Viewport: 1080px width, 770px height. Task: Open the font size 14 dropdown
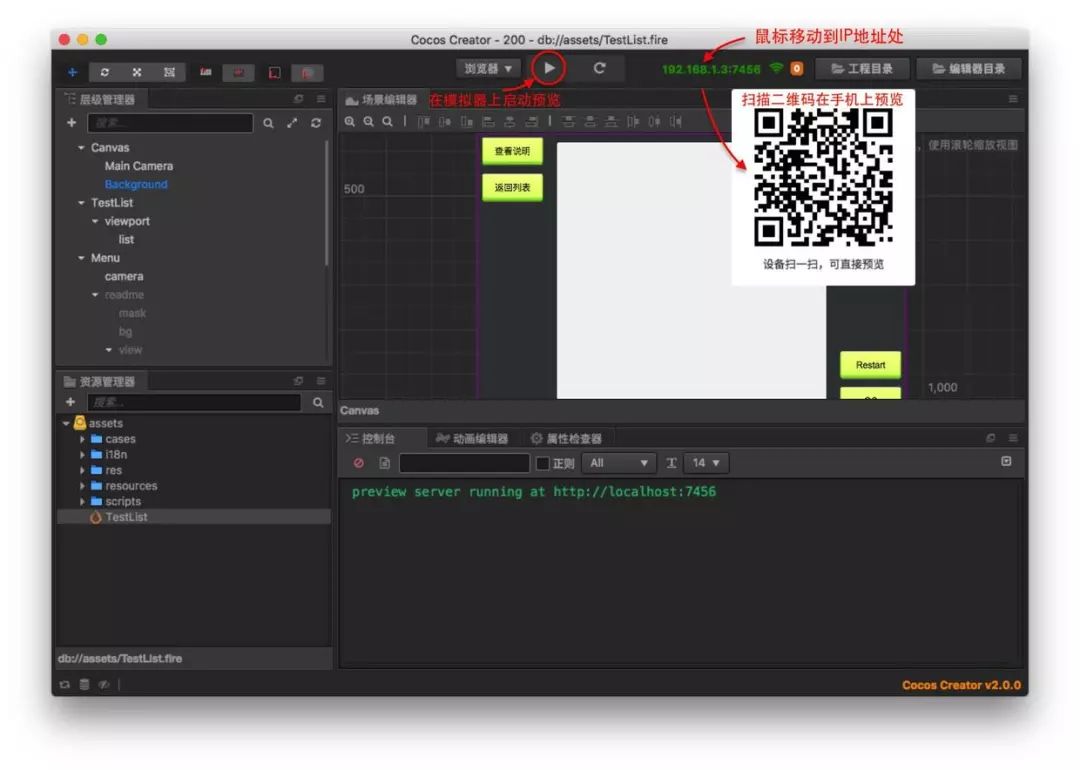[706, 463]
